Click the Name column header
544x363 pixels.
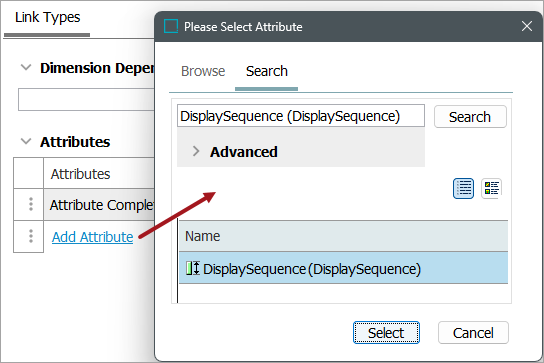pyautogui.click(x=343, y=236)
